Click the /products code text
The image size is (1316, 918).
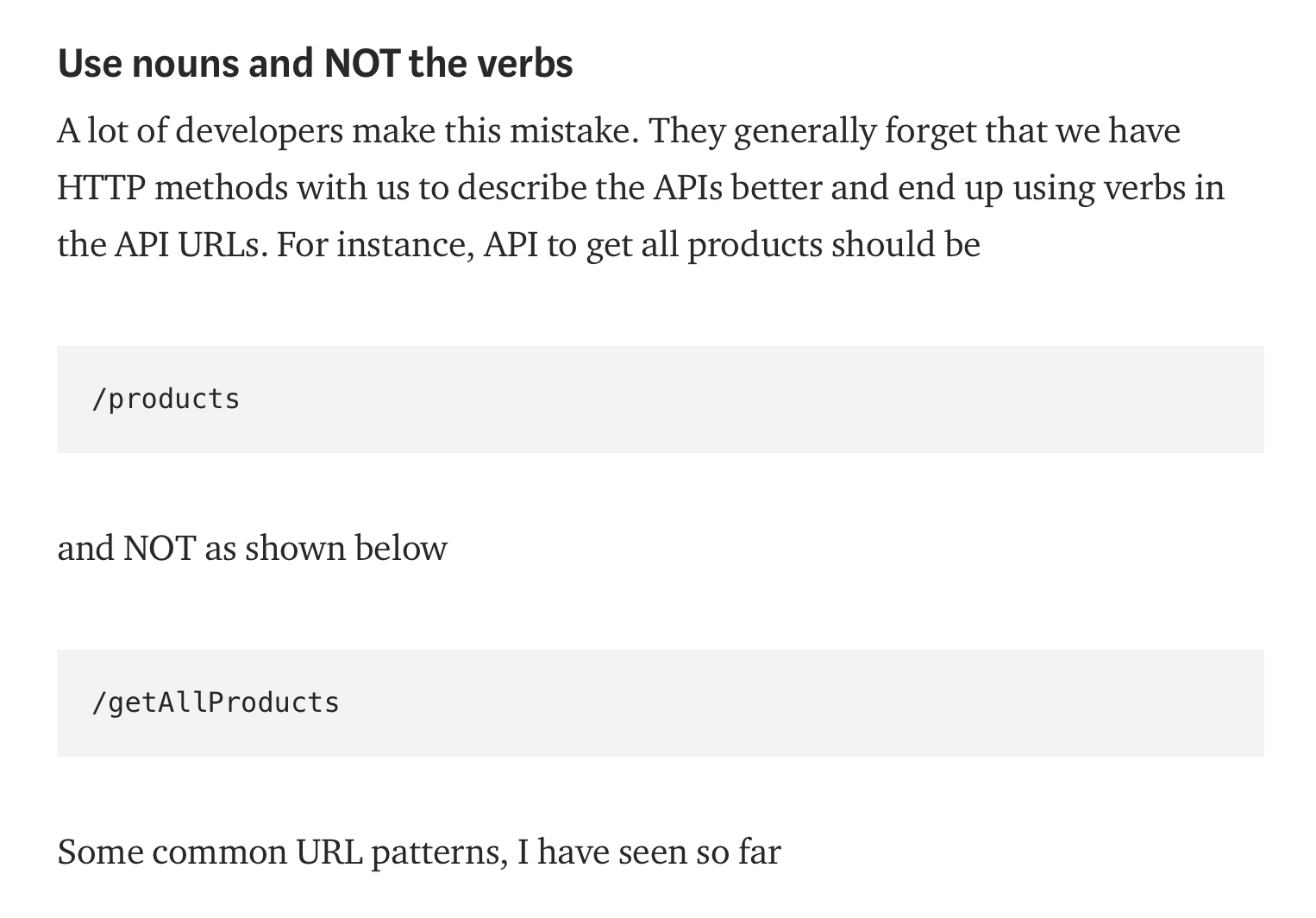[166, 399]
